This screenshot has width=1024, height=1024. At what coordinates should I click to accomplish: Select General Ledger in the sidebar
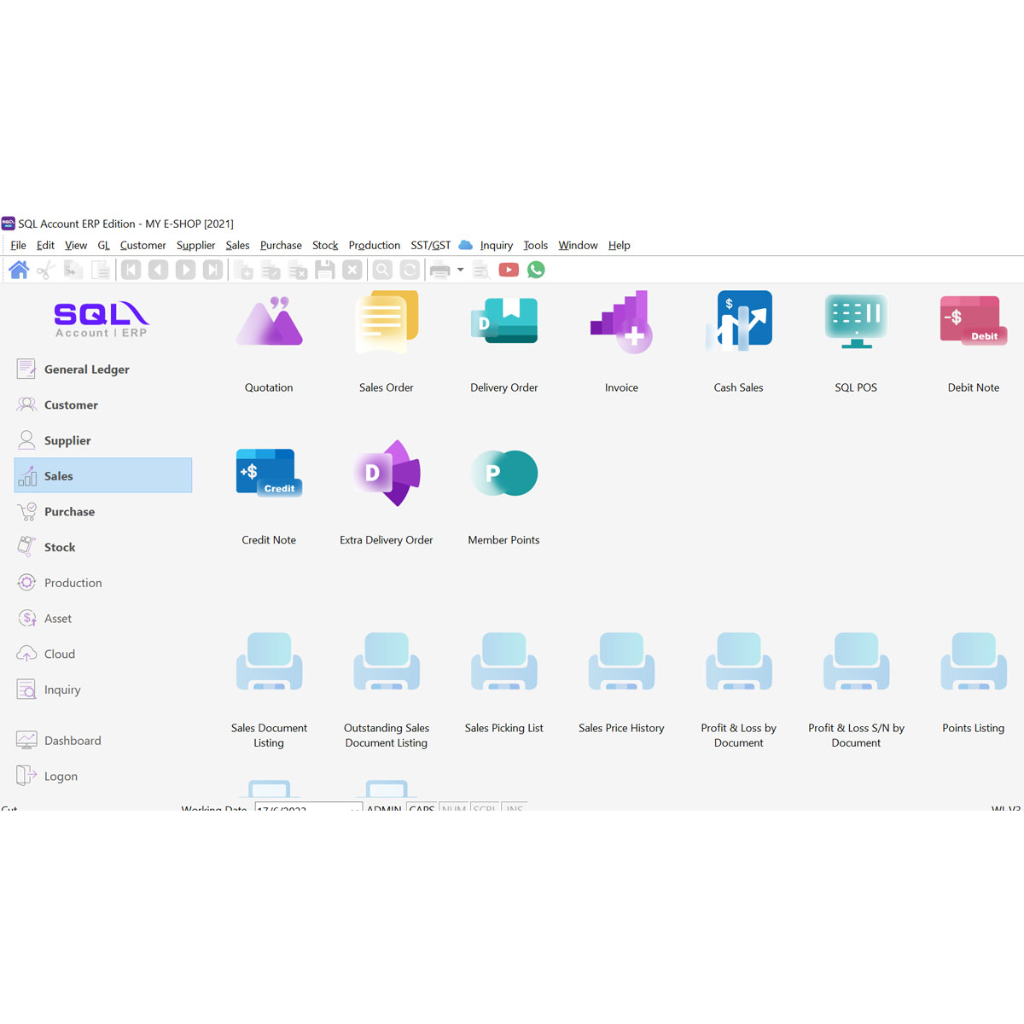click(103, 369)
